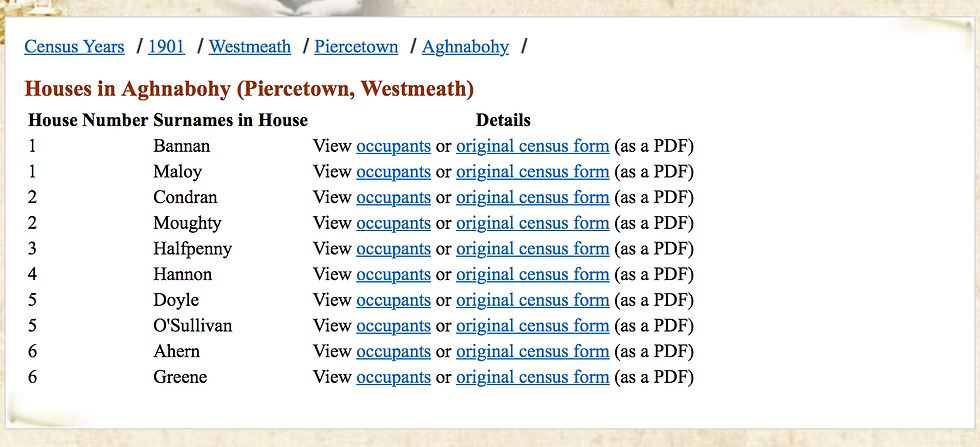Open original census form for Greene

point(532,377)
